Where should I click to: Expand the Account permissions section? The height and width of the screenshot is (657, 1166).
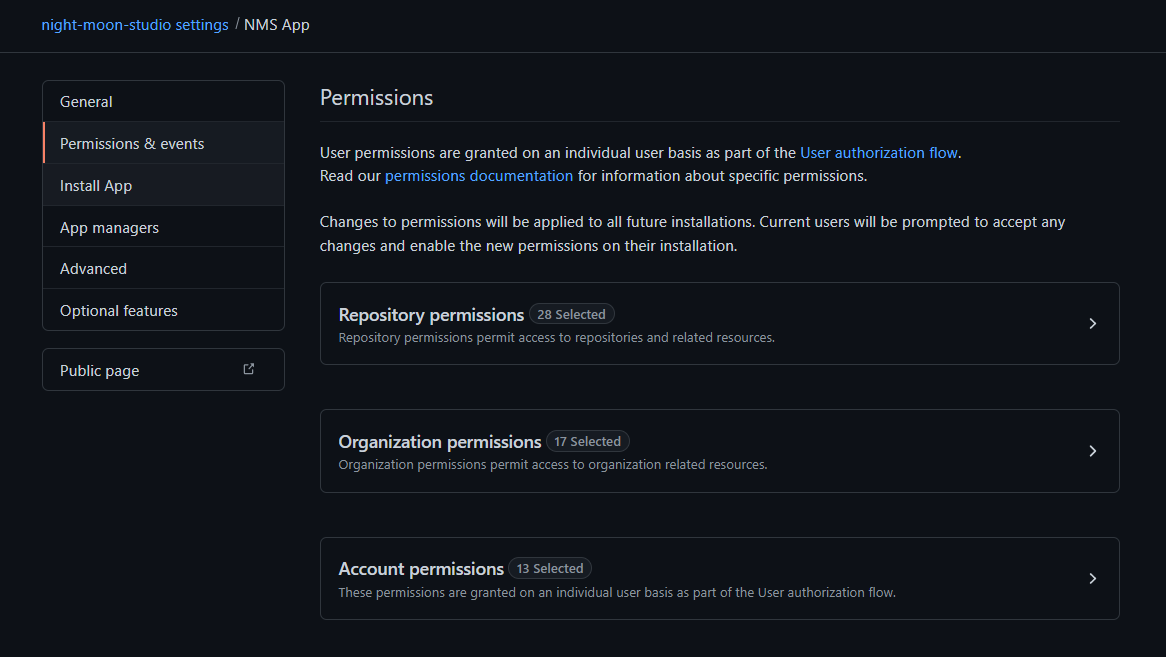click(720, 578)
